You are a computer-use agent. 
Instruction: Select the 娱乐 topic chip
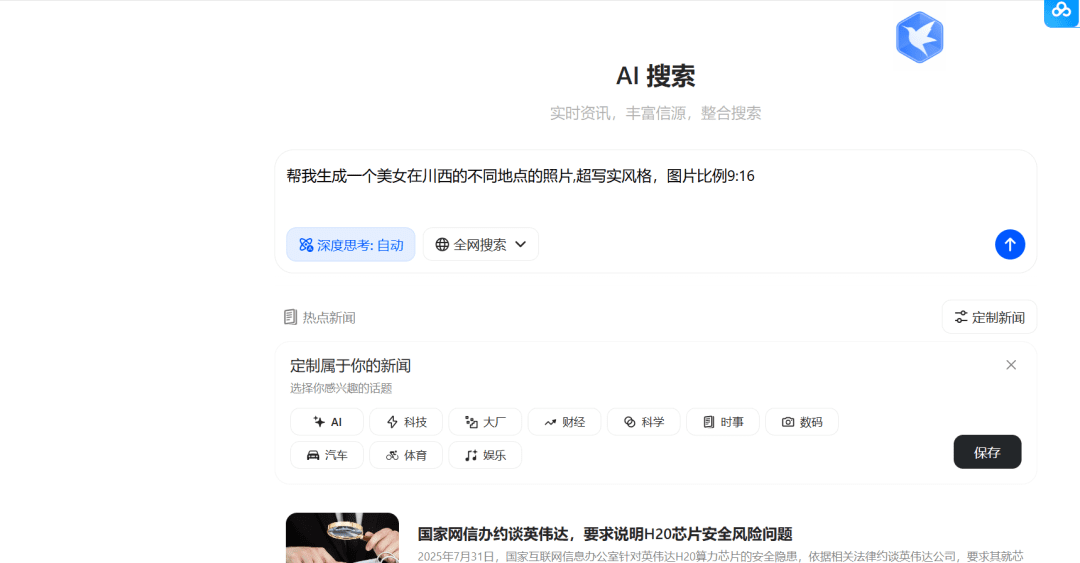coord(486,455)
